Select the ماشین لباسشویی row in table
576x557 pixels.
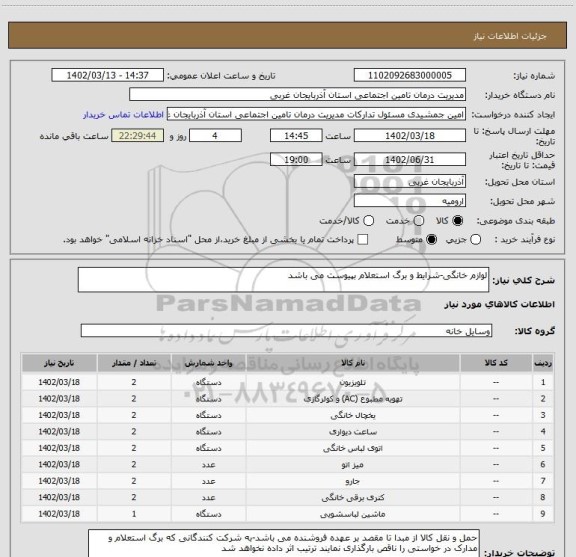tap(287, 514)
